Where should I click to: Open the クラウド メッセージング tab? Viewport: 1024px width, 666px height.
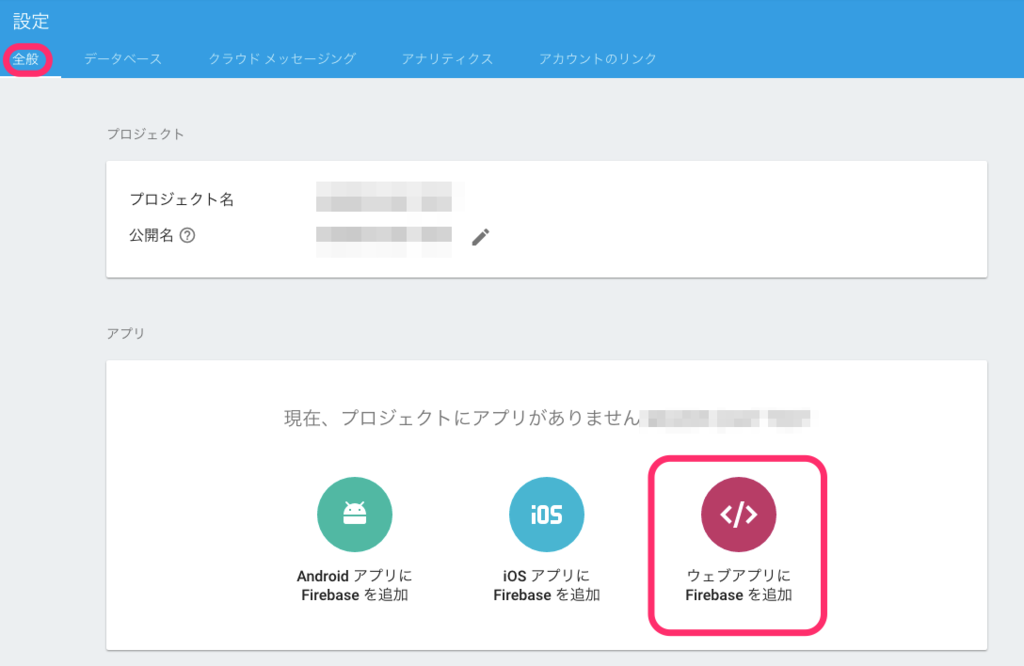282,59
